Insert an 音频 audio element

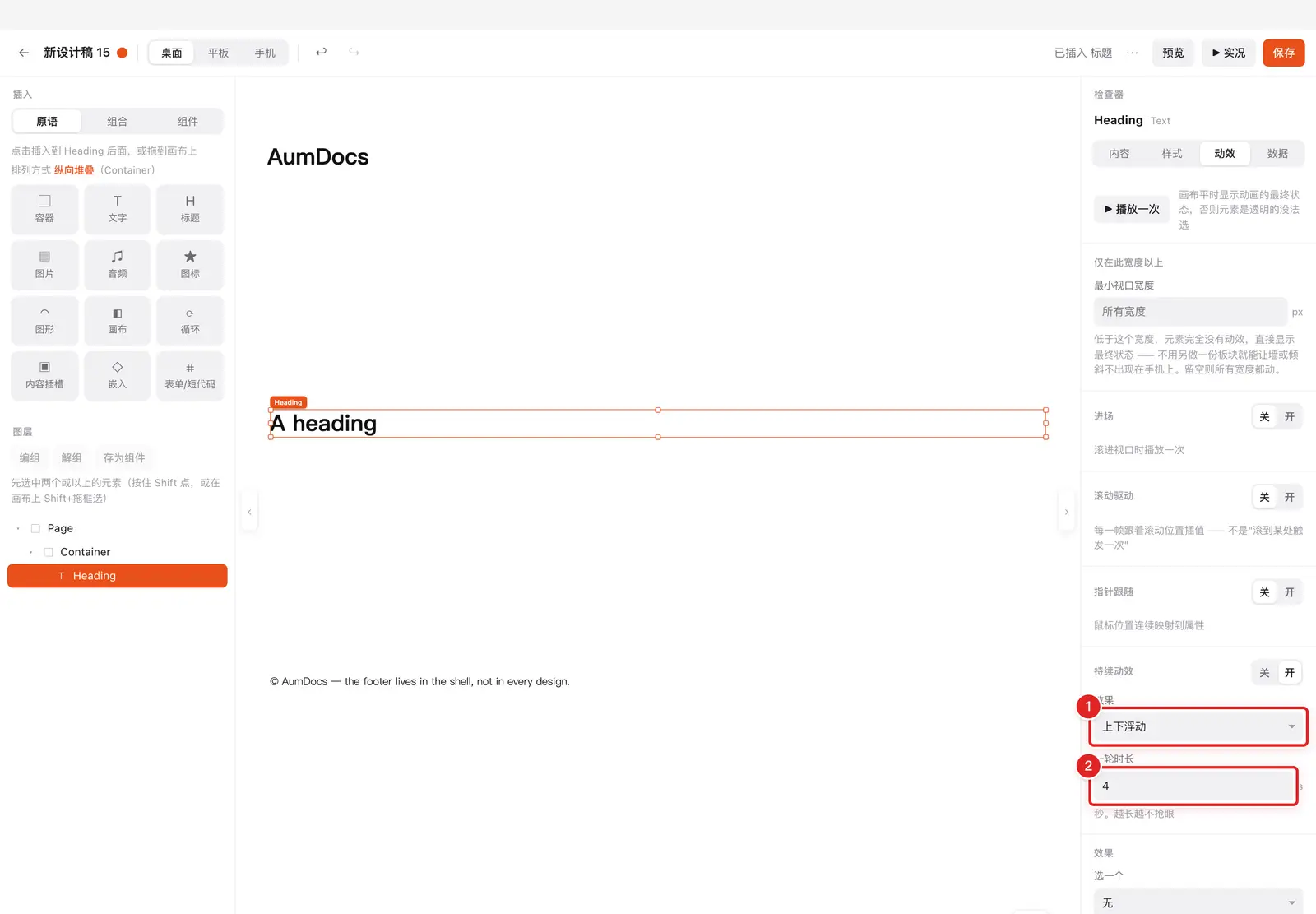[x=118, y=265]
